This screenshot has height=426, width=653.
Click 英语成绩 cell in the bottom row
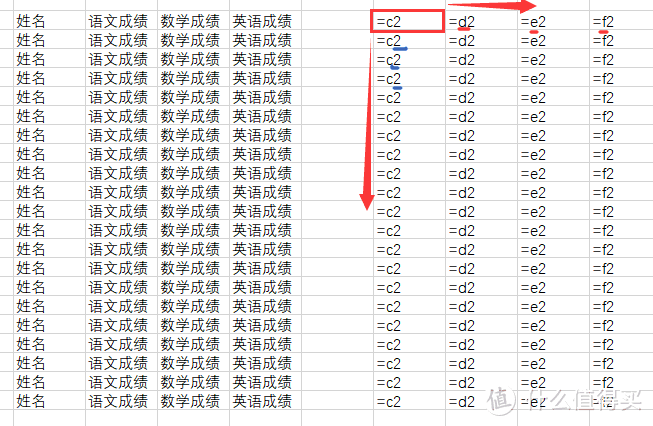(x=264, y=401)
